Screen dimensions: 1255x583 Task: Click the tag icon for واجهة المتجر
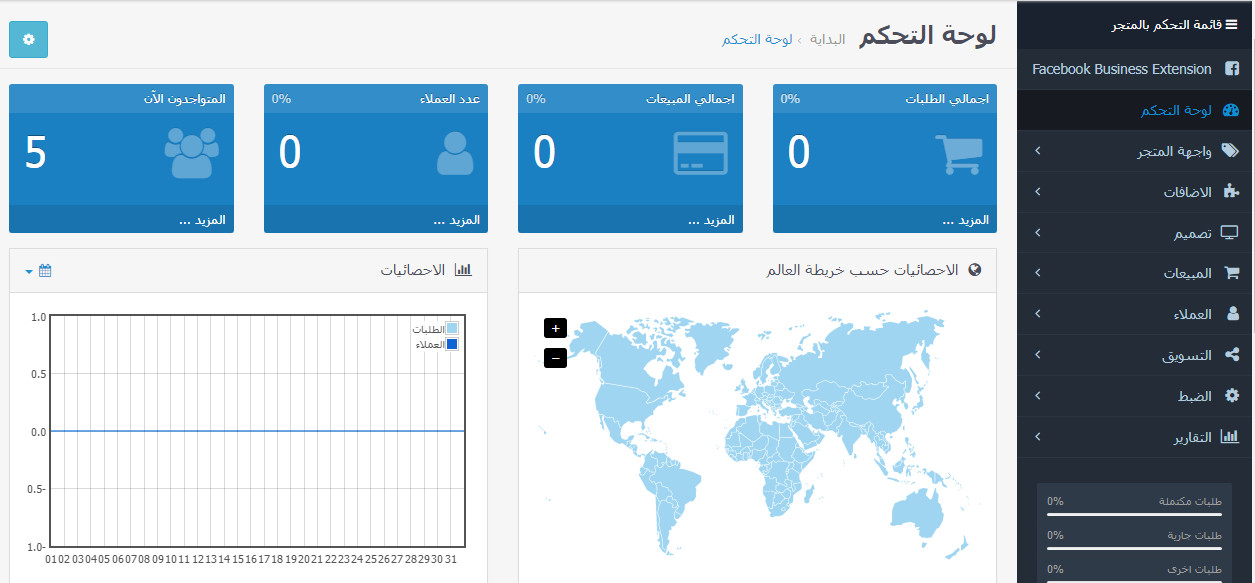tap(1231, 151)
